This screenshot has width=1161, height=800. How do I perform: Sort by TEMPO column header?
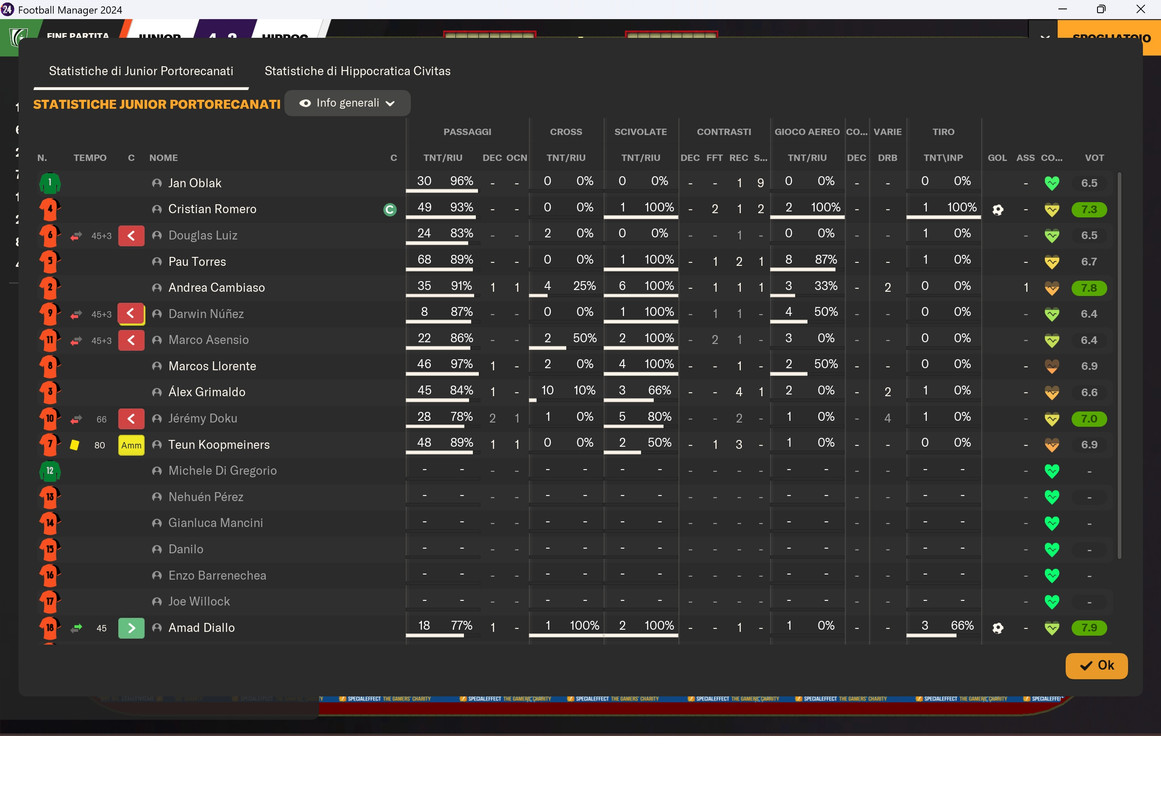click(90, 158)
